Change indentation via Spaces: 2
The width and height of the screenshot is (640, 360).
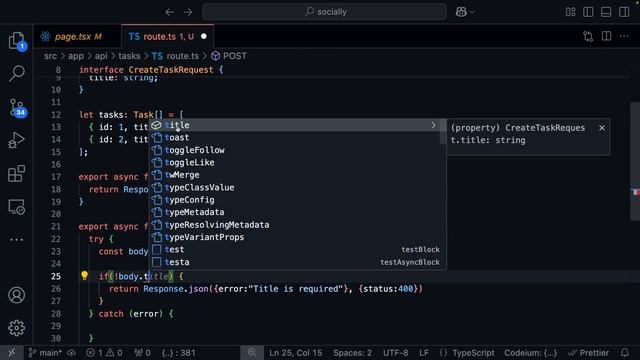pos(352,353)
